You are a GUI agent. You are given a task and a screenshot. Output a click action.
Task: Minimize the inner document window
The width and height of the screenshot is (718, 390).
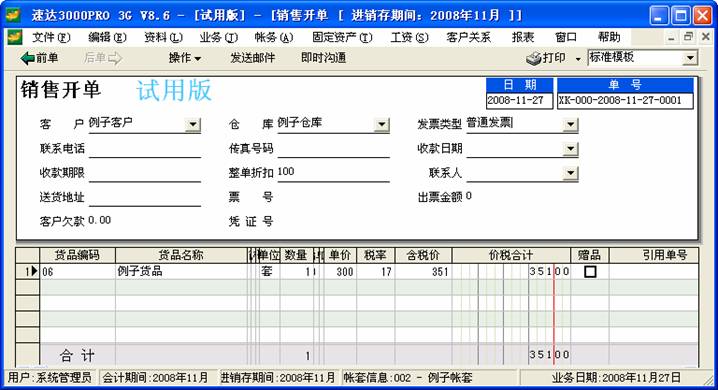671,37
